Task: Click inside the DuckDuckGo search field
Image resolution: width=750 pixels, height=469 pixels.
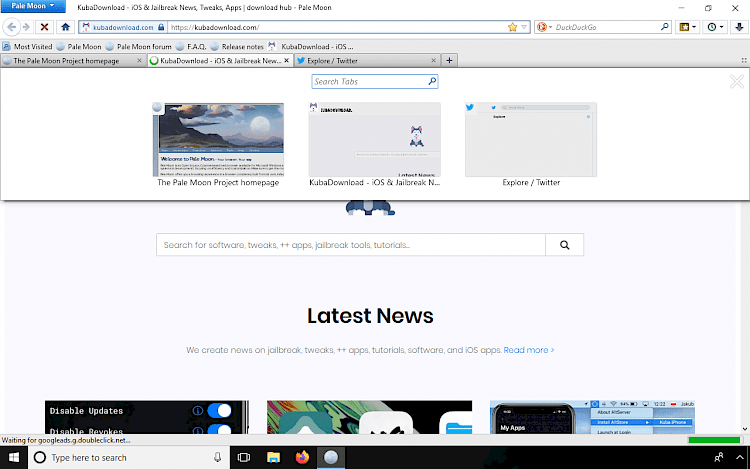Action: [606, 27]
